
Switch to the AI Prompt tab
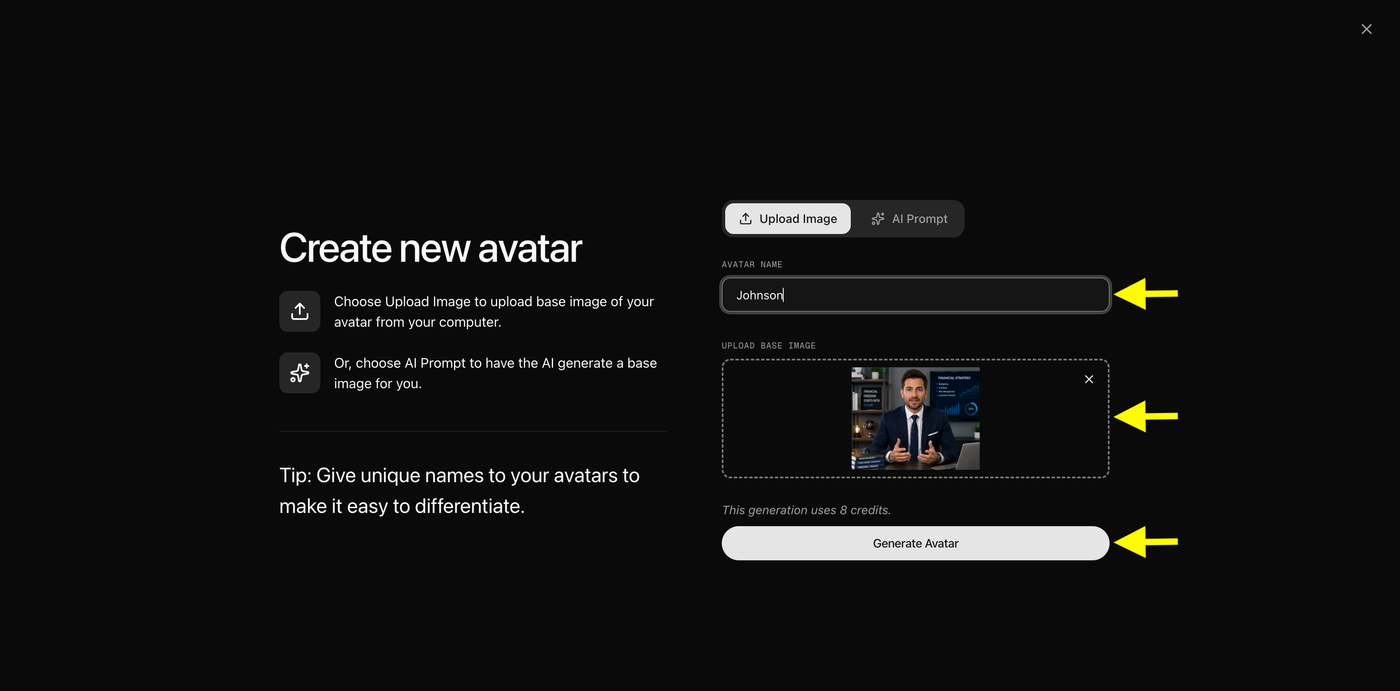[x=909, y=219]
